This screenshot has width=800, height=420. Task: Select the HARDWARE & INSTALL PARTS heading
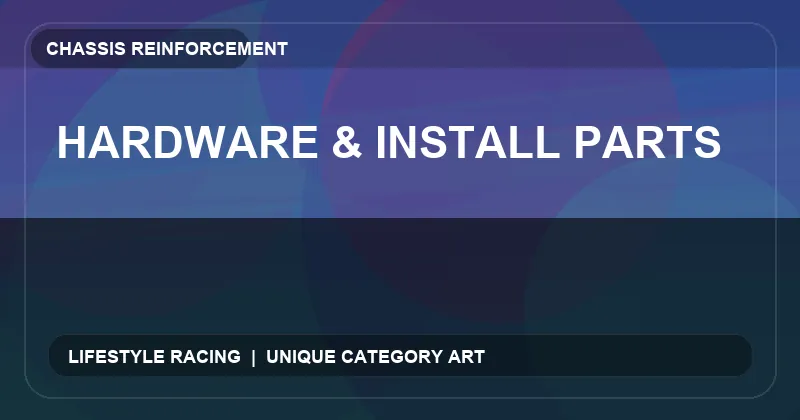click(389, 142)
